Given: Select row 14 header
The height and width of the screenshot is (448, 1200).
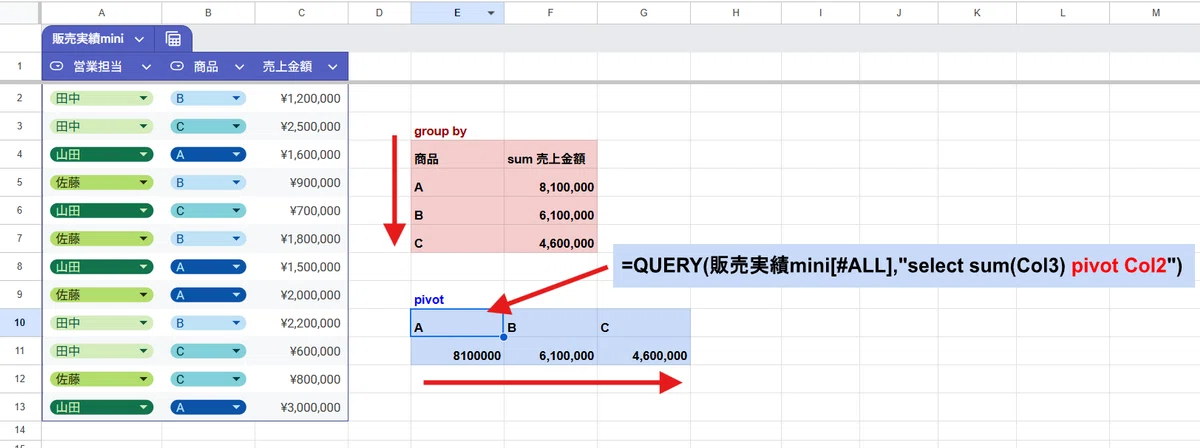Looking at the screenshot, I should 20,429.
